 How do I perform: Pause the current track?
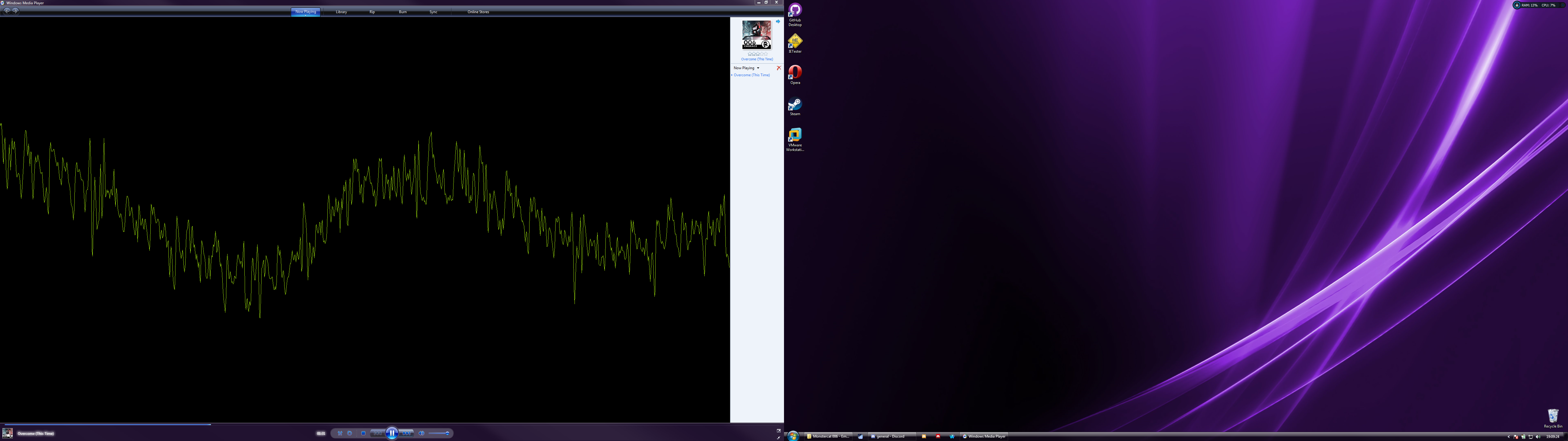[x=392, y=433]
